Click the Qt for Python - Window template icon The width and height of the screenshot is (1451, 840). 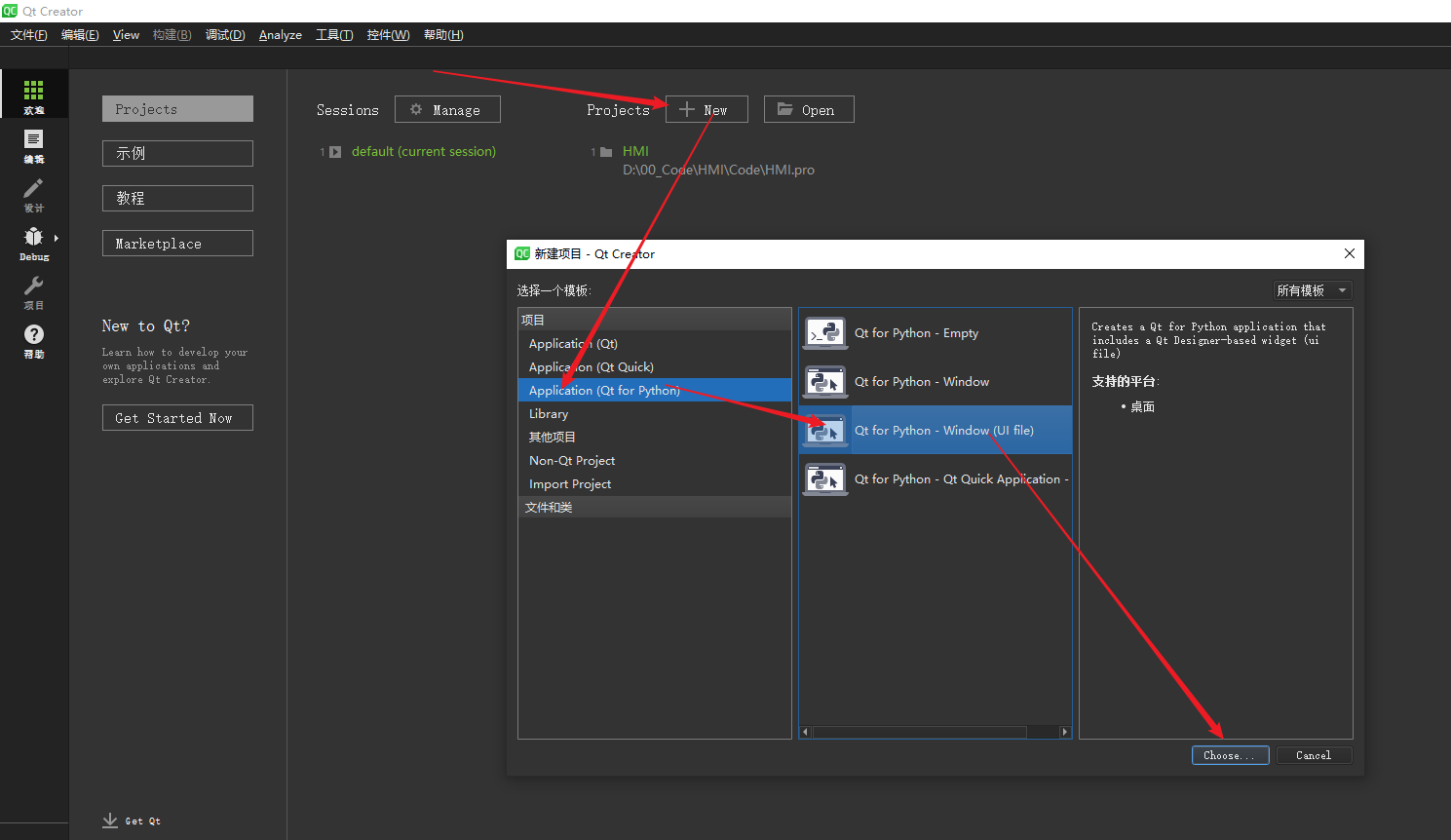click(x=824, y=382)
